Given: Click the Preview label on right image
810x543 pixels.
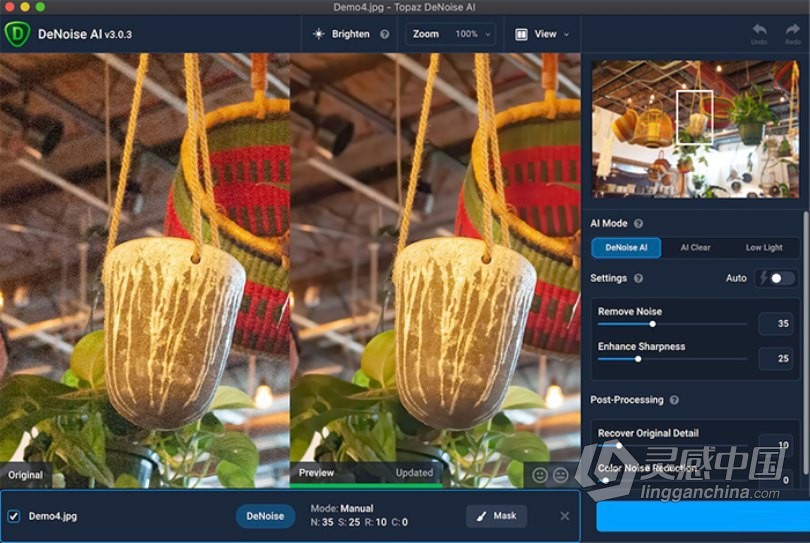Looking at the screenshot, I should coord(316,473).
